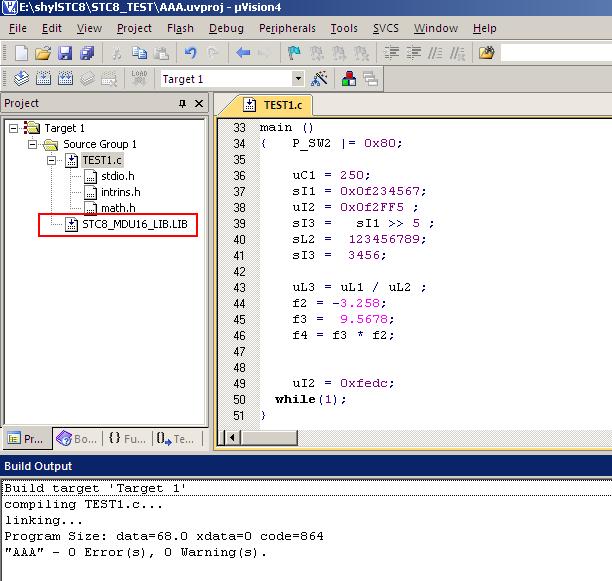Switch to Templates tab
Screen dimensions: 612x581
175,439
